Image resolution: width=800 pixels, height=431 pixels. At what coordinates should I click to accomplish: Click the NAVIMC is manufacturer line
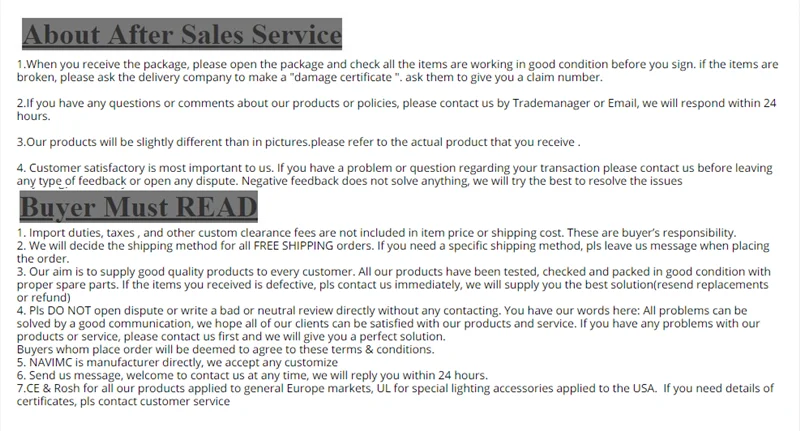[177, 363]
